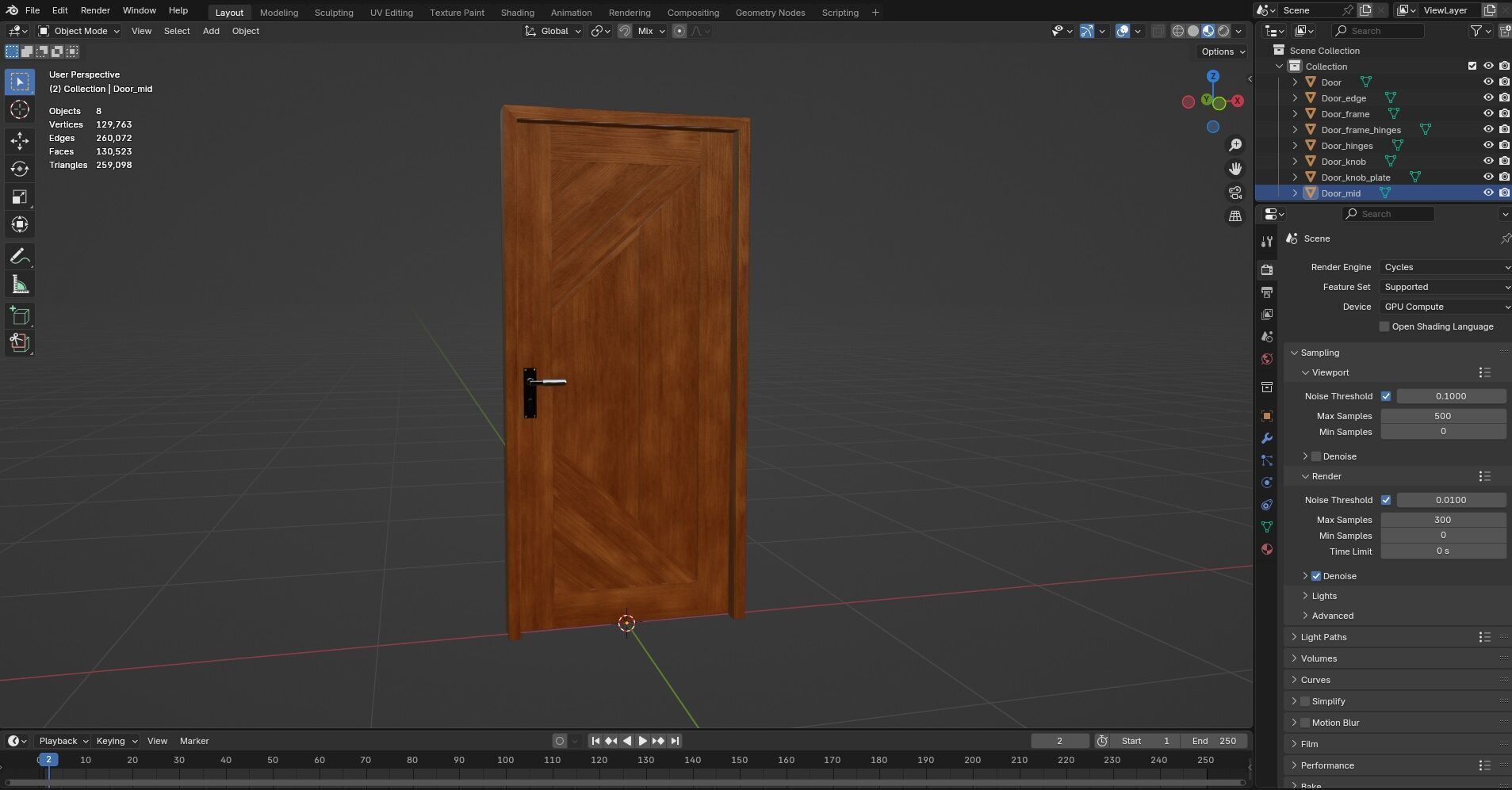Open the Object Data properties tab

1267,527
